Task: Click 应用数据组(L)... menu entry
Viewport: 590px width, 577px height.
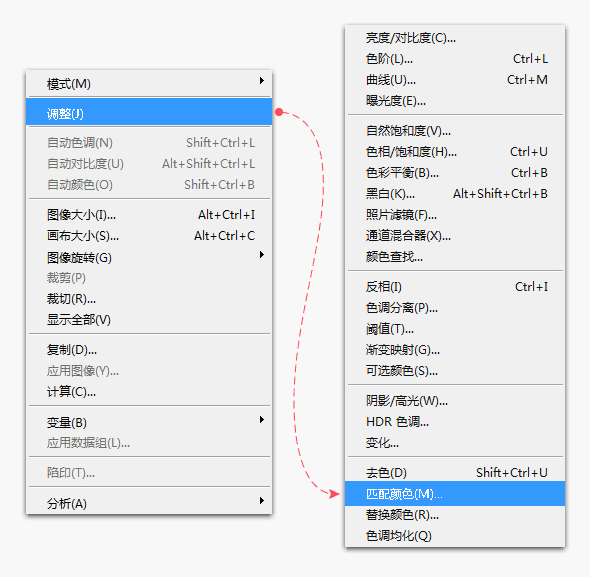Action: [x=149, y=443]
